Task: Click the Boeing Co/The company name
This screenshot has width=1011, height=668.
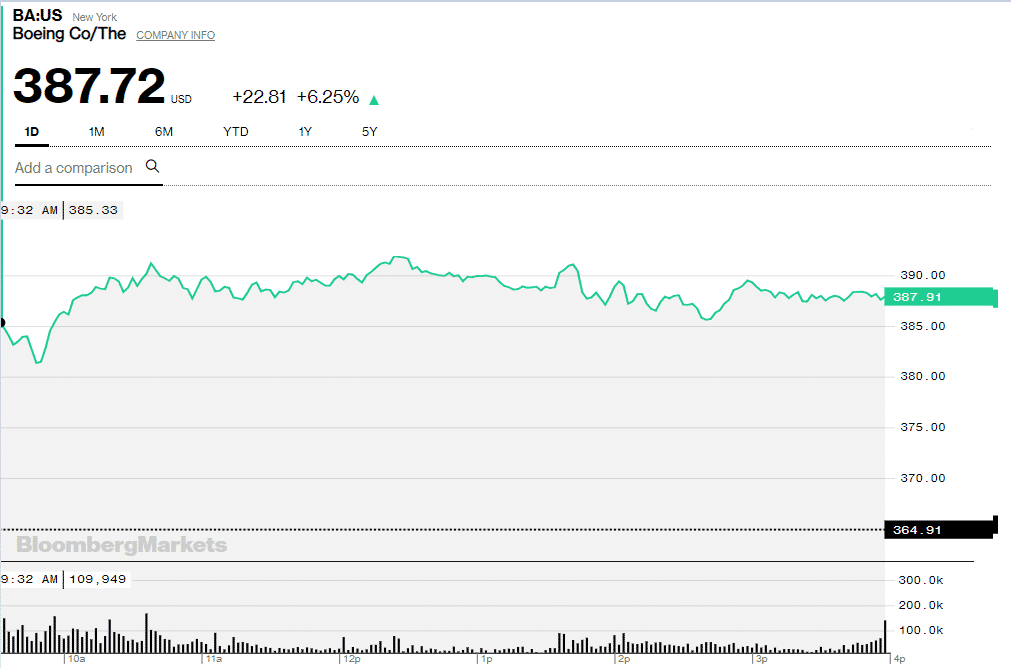Action: pyautogui.click(x=70, y=34)
